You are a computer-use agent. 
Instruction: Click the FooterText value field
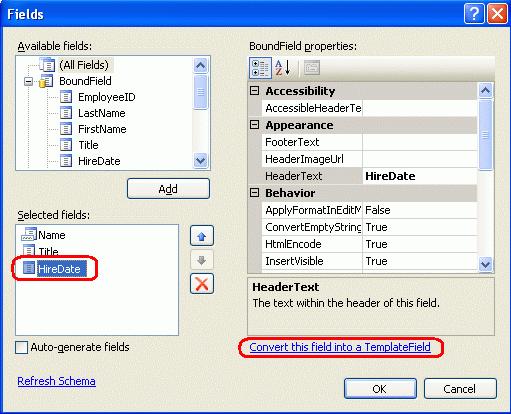point(420,142)
